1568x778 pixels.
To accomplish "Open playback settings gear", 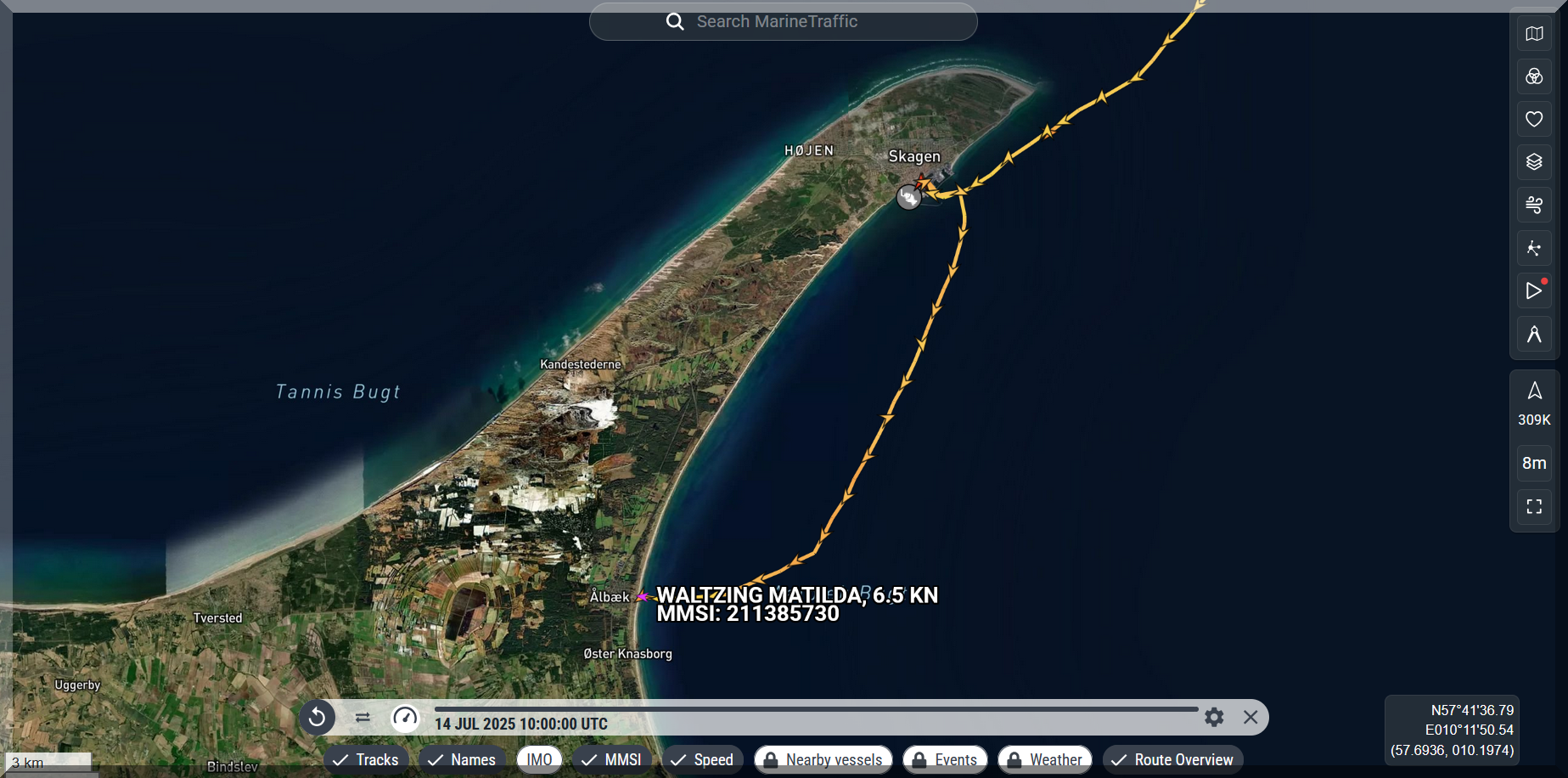I will coord(1214,718).
